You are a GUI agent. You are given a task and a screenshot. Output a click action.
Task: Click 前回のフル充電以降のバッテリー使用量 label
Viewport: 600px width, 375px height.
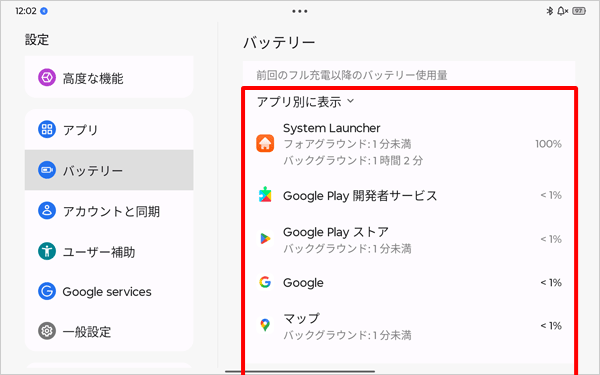[352, 75]
